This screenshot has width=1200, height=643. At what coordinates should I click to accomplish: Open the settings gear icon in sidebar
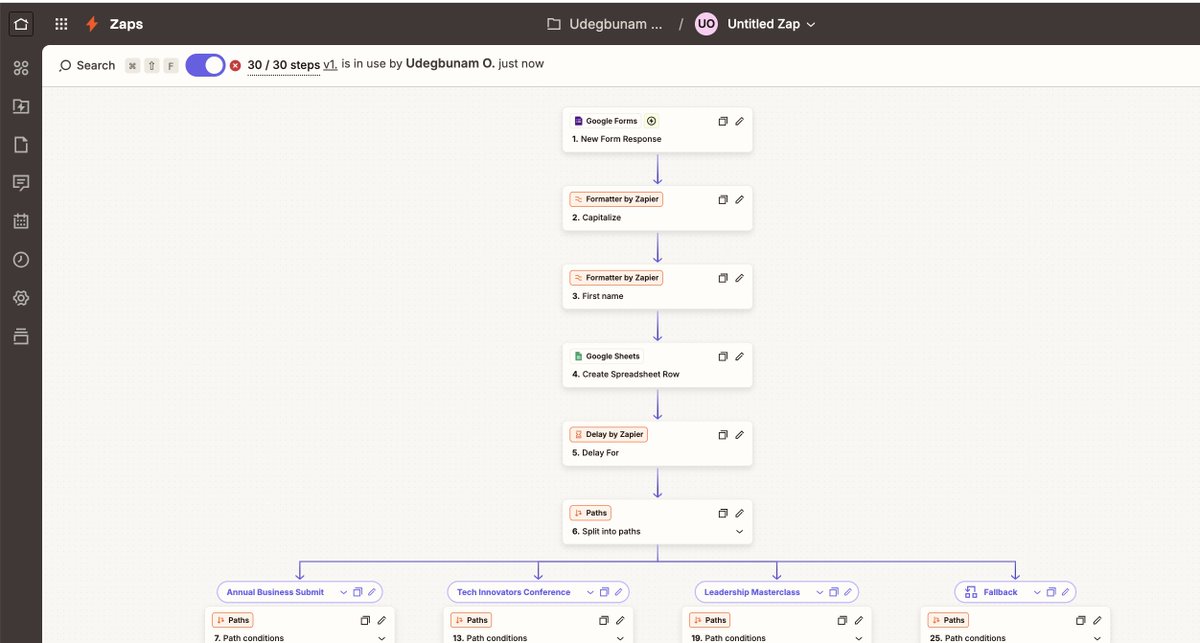click(21, 298)
